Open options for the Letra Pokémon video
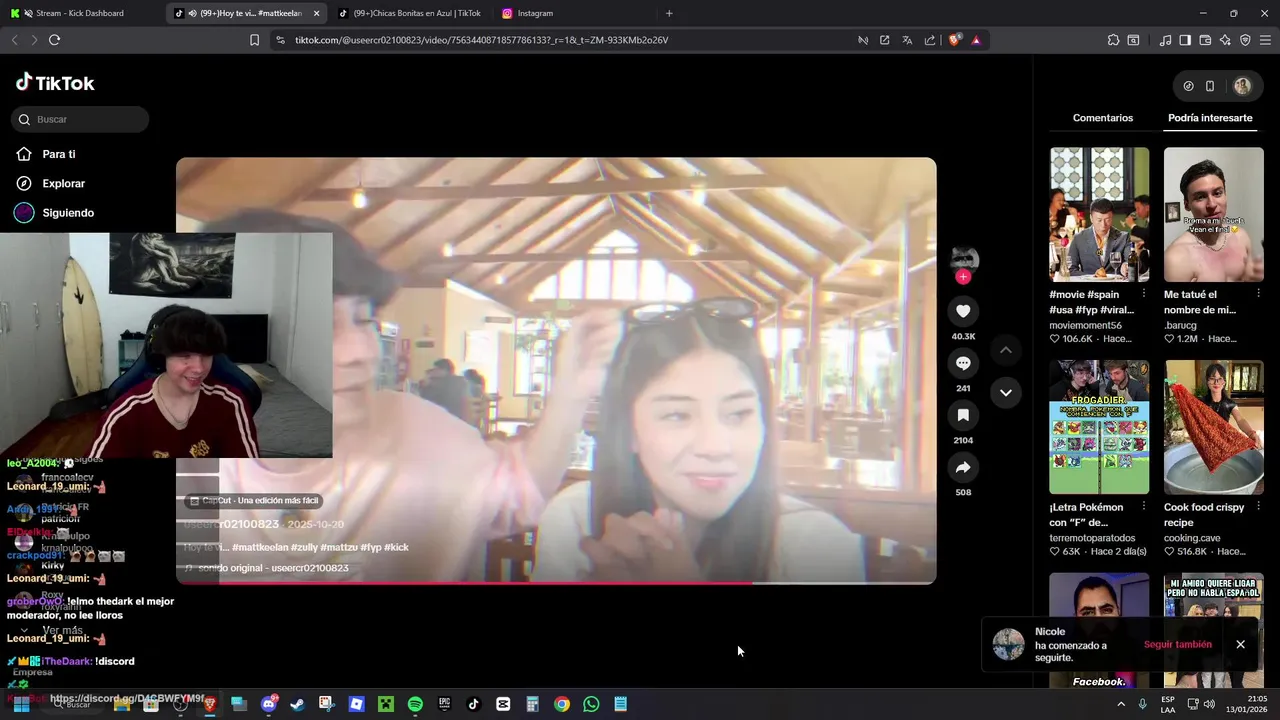 1143,507
